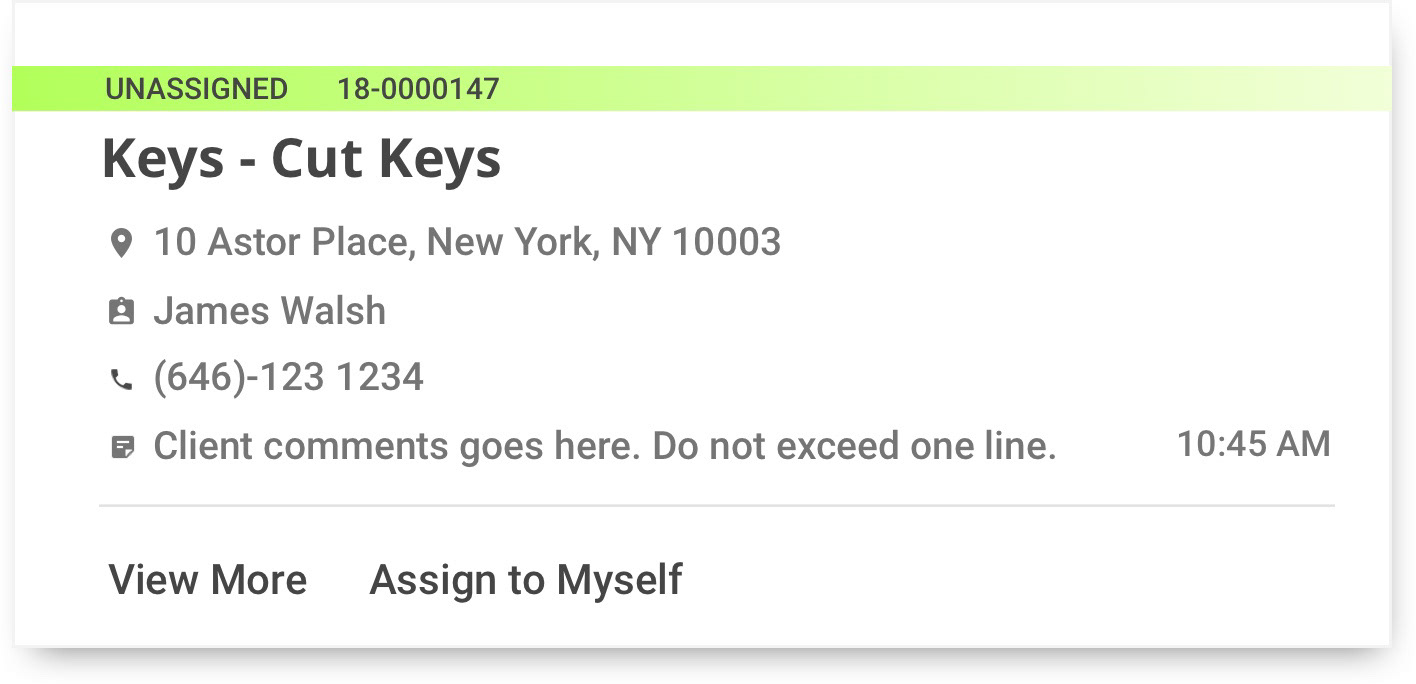Select the client name James Walsh

[269, 311]
